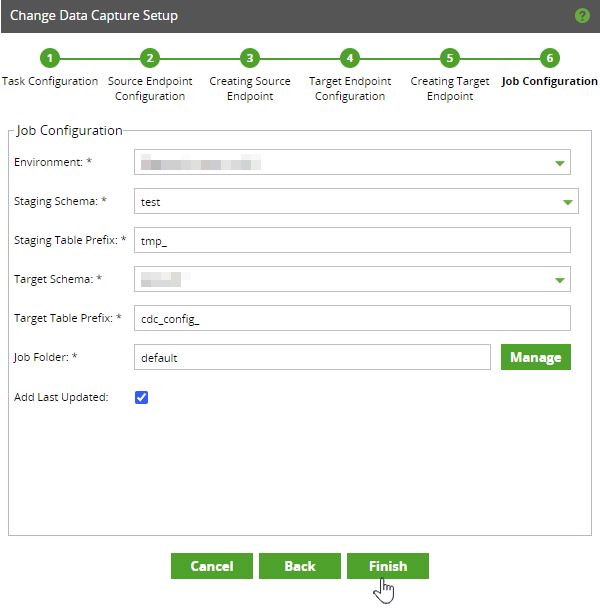Expand the Staging Schema dropdown arrow

coord(568,202)
